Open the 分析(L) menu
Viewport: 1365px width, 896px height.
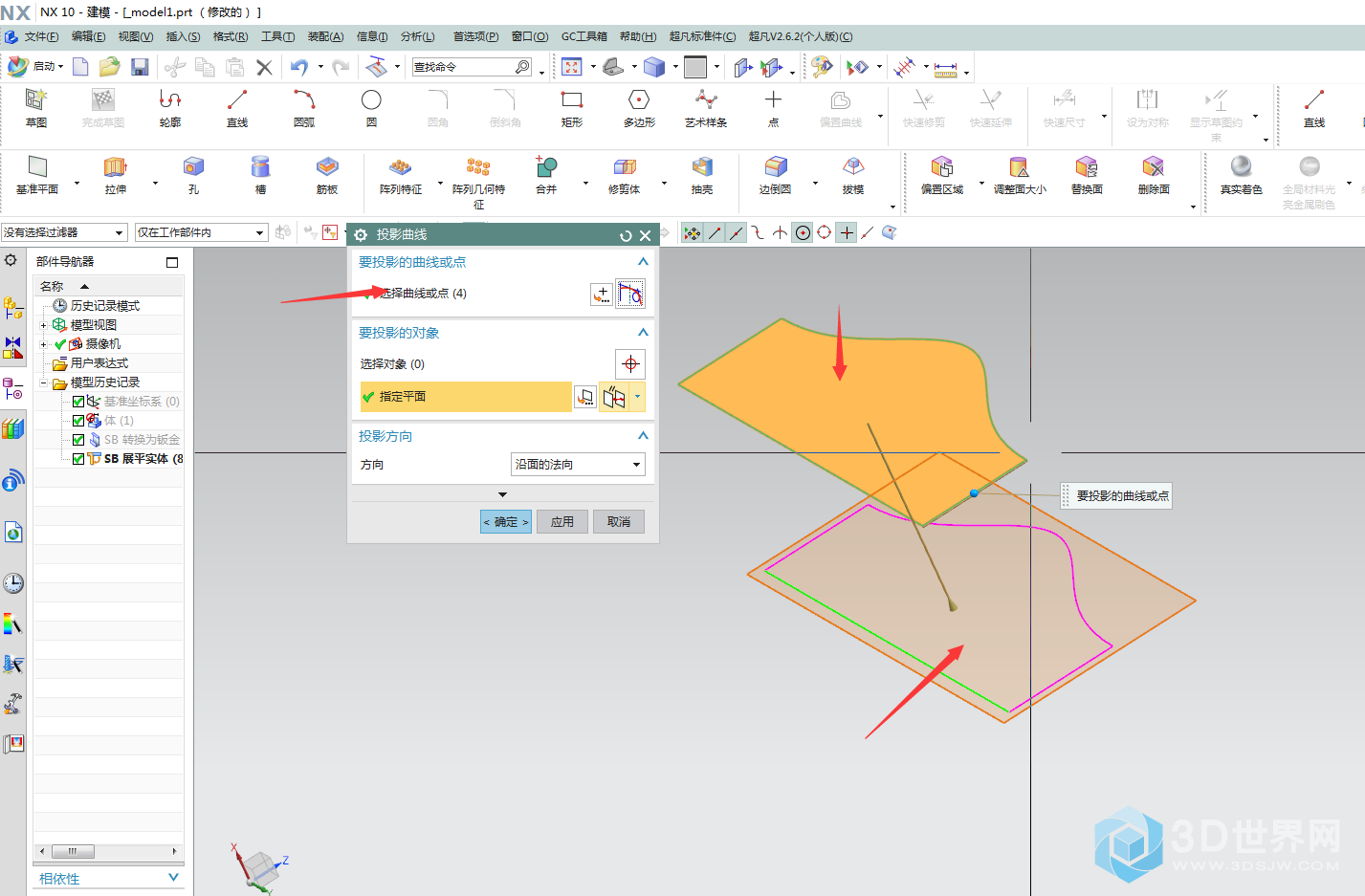click(417, 36)
